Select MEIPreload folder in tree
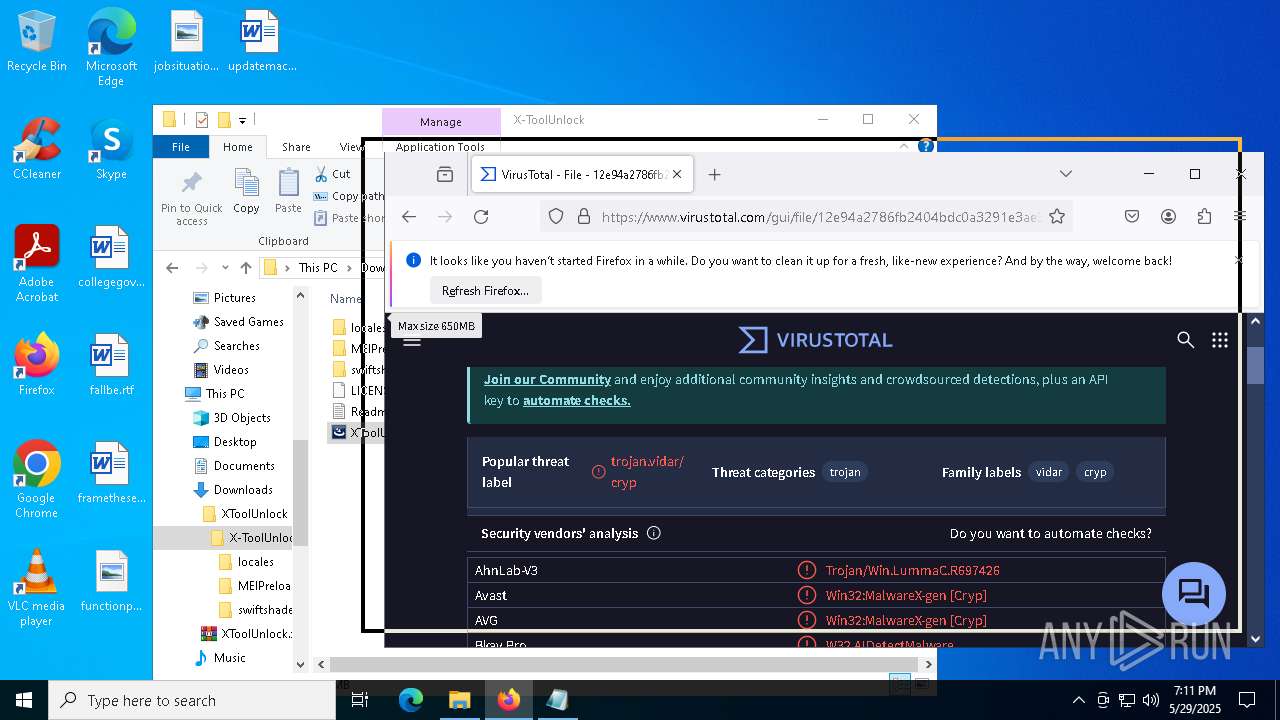Screen dimensions: 1280x720 click(x=264, y=586)
